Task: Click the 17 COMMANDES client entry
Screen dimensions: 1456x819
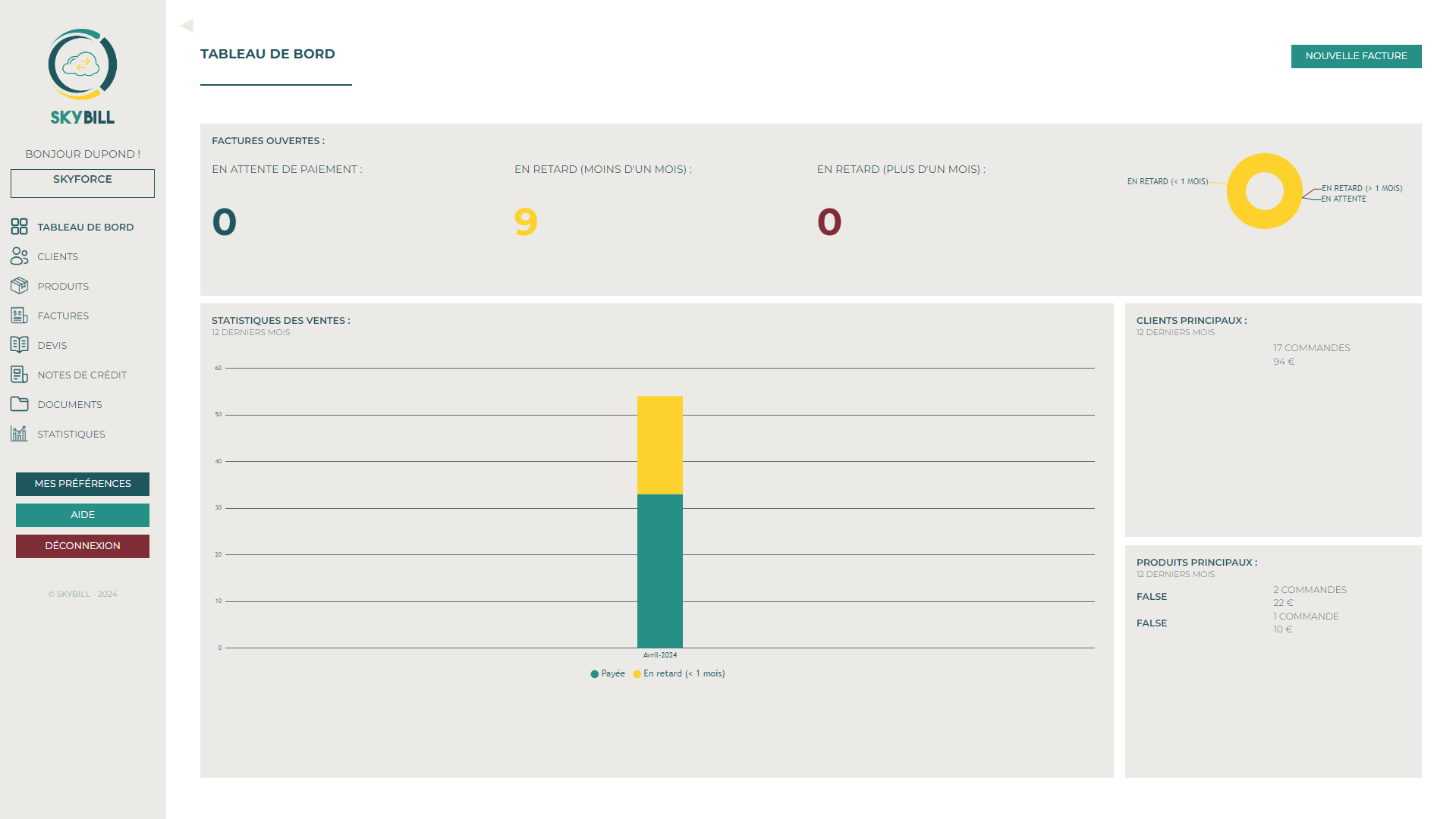Action: (x=1312, y=348)
